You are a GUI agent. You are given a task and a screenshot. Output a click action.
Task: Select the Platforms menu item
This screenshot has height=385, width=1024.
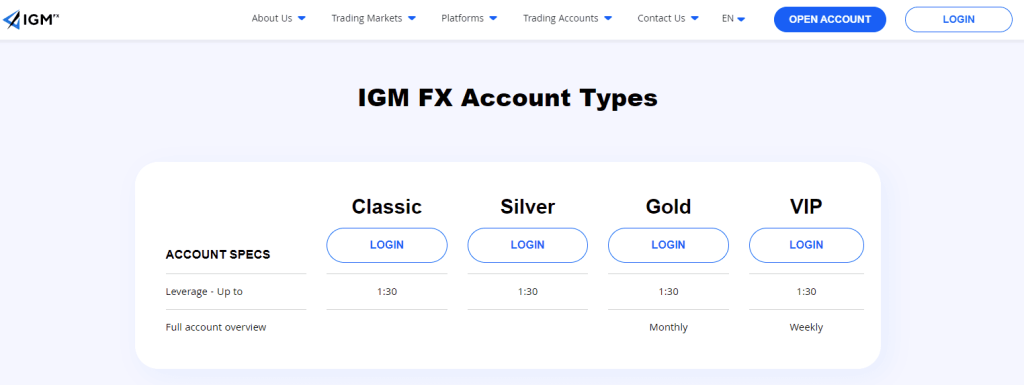[462, 18]
